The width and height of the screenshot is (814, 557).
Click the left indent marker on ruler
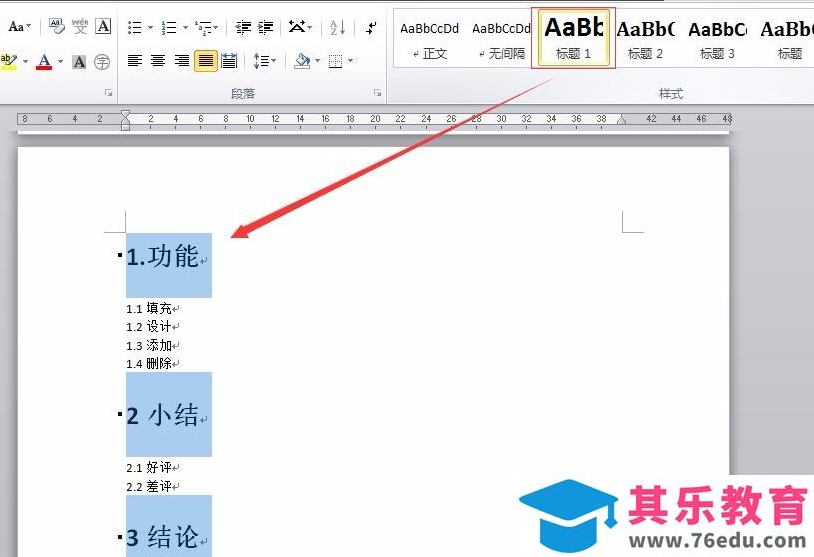point(125,120)
